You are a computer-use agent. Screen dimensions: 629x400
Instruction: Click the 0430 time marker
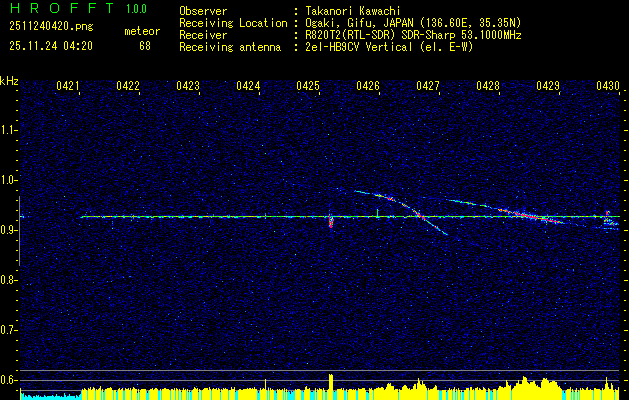[x=608, y=85]
